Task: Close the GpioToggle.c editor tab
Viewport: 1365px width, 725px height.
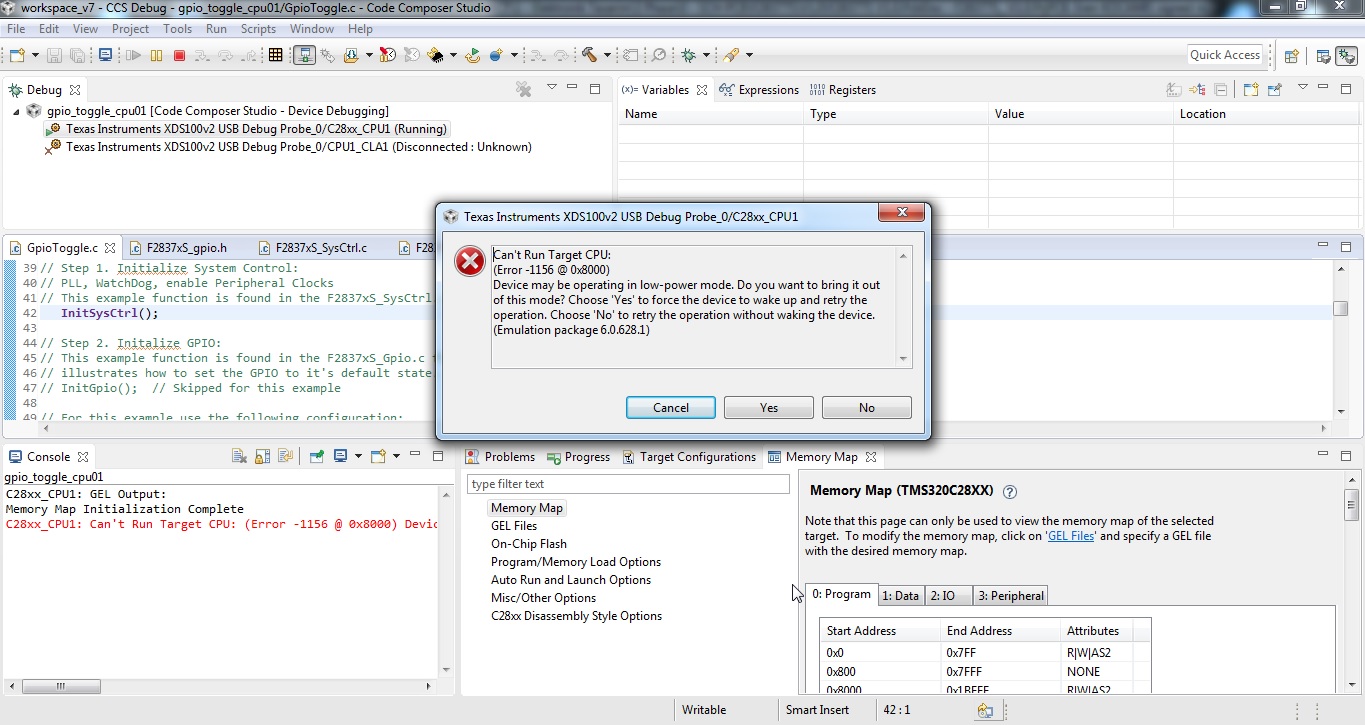Action: [x=110, y=248]
